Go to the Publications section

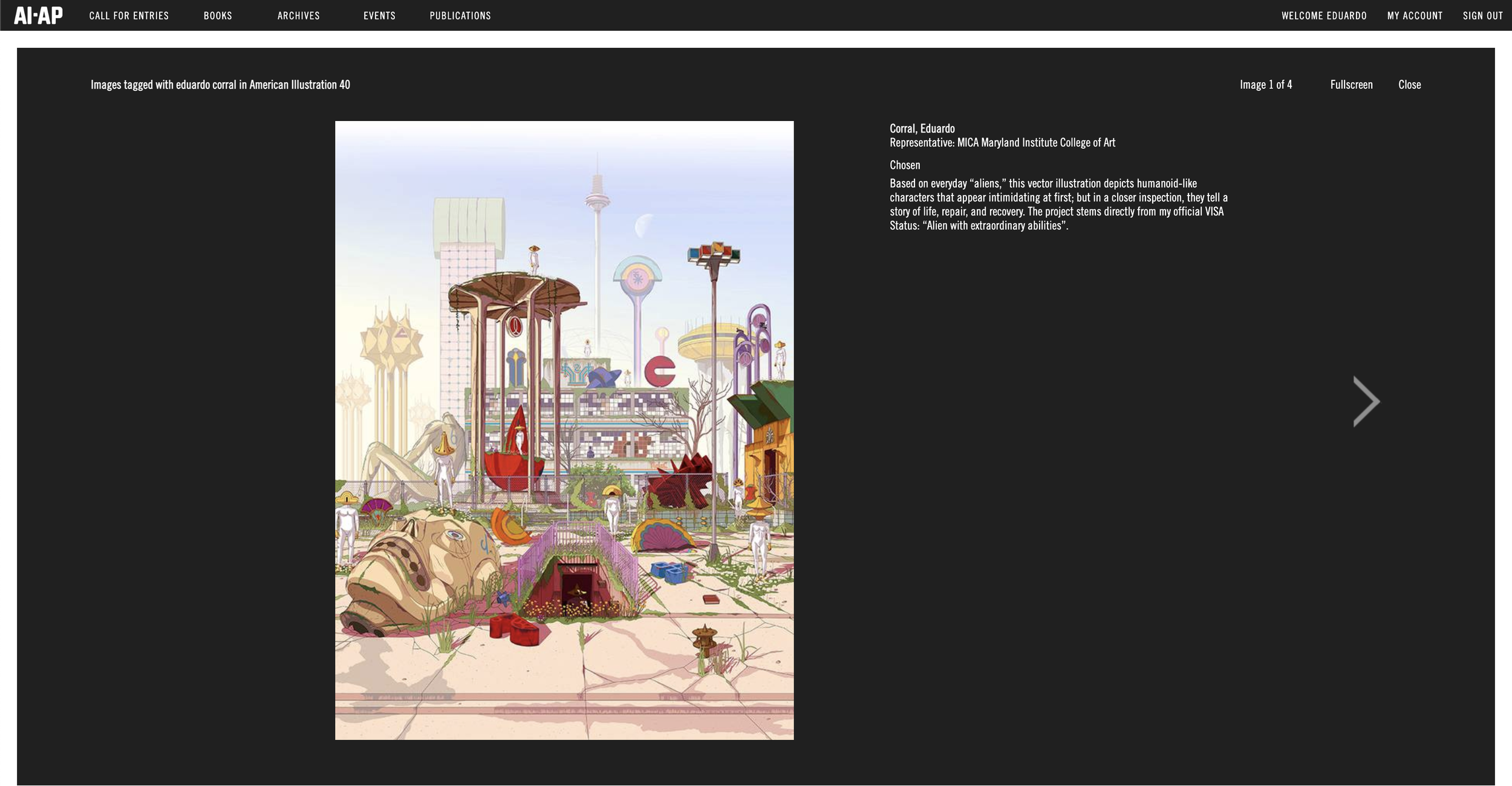460,16
